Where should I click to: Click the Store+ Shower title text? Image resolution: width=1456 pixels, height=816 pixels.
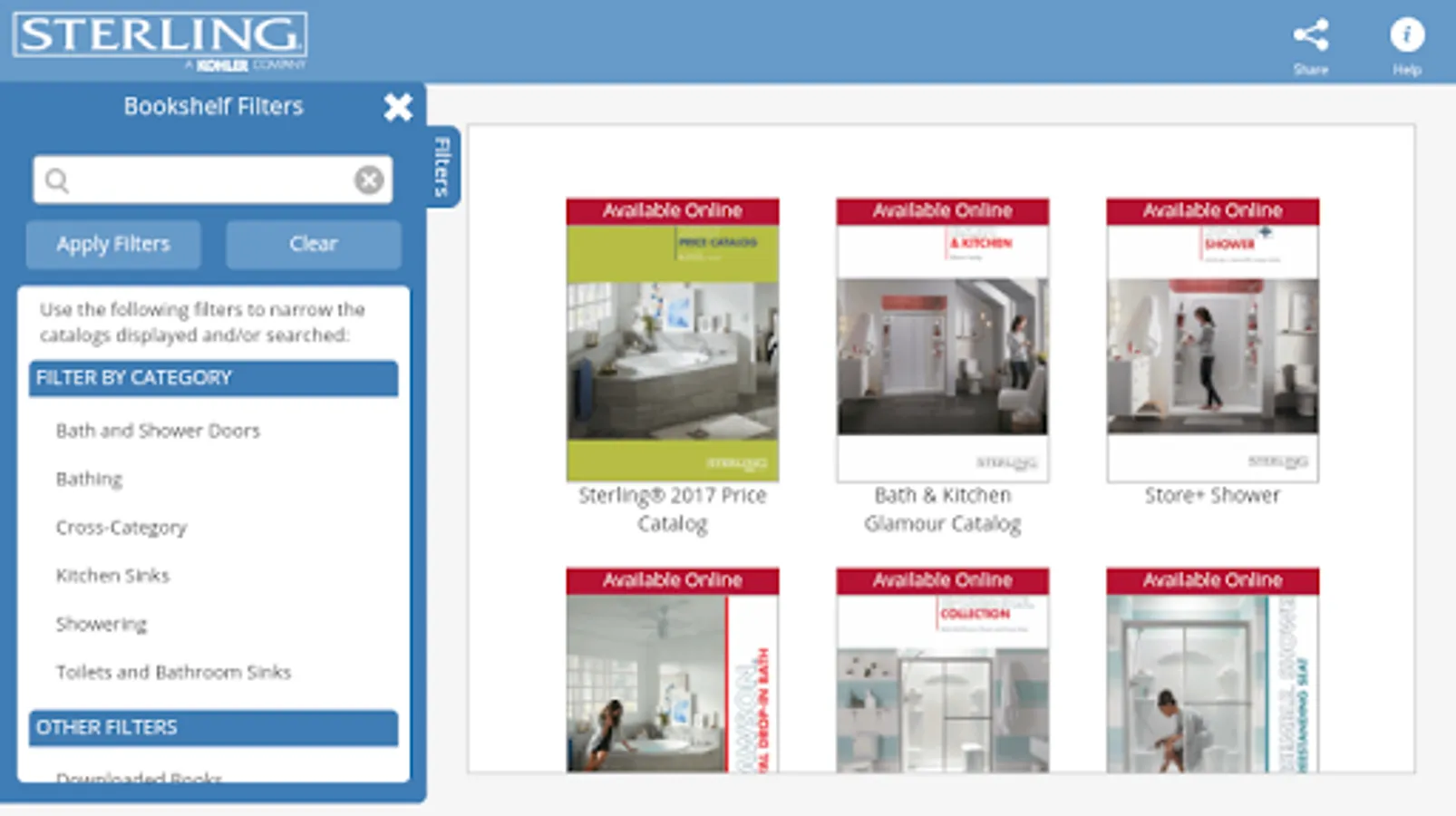pyautogui.click(x=1213, y=496)
